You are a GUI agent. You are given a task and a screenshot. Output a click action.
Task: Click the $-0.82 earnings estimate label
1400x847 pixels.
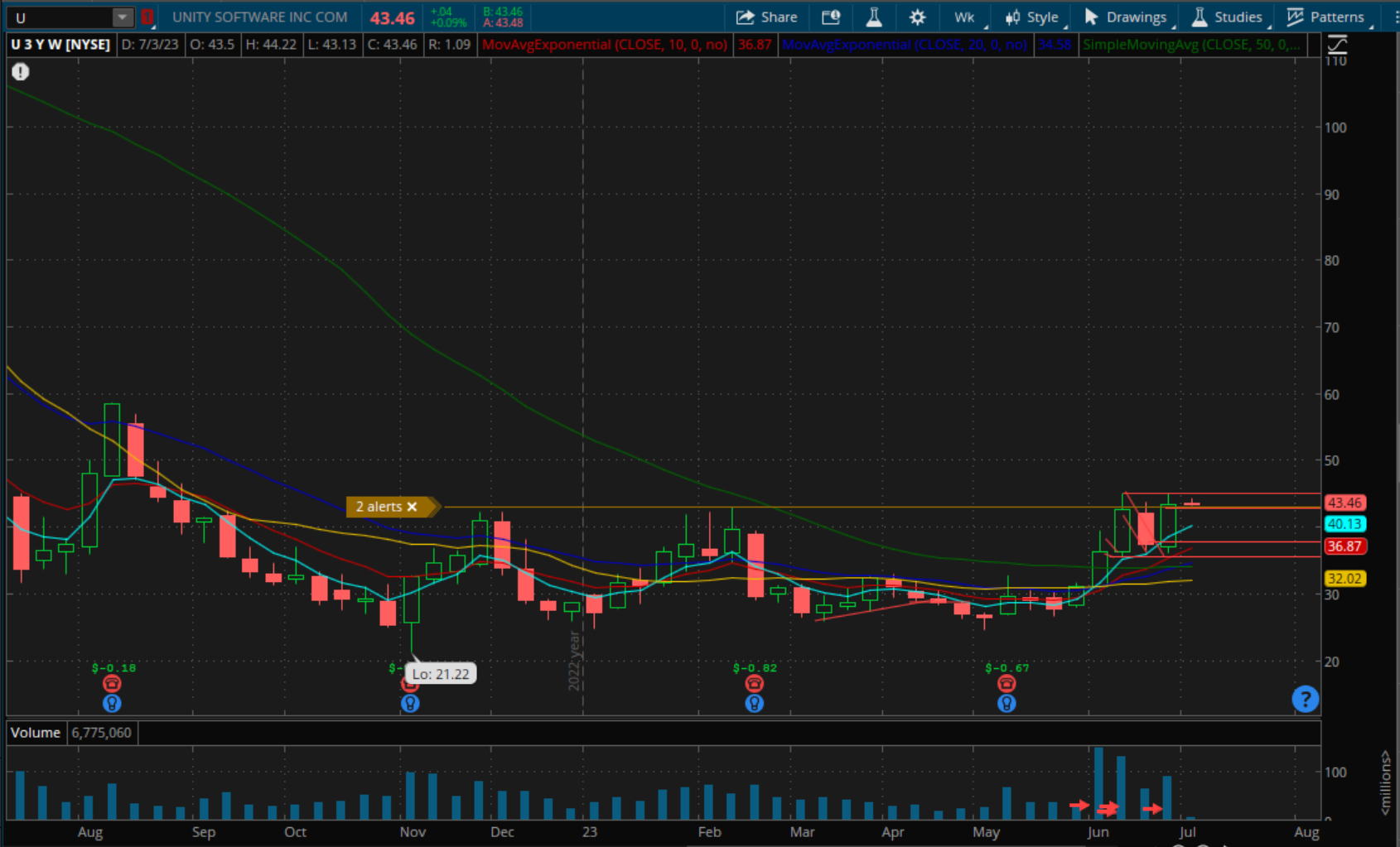coord(755,667)
